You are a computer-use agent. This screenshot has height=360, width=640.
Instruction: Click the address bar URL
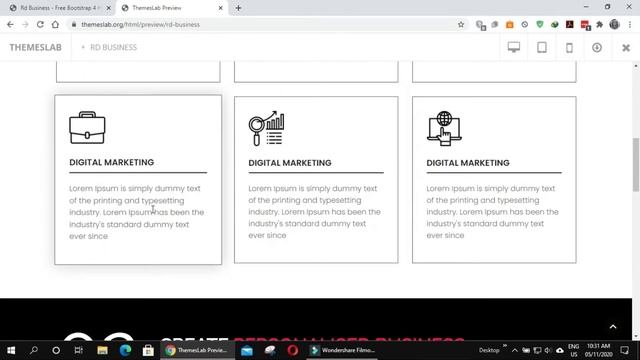[140, 24]
